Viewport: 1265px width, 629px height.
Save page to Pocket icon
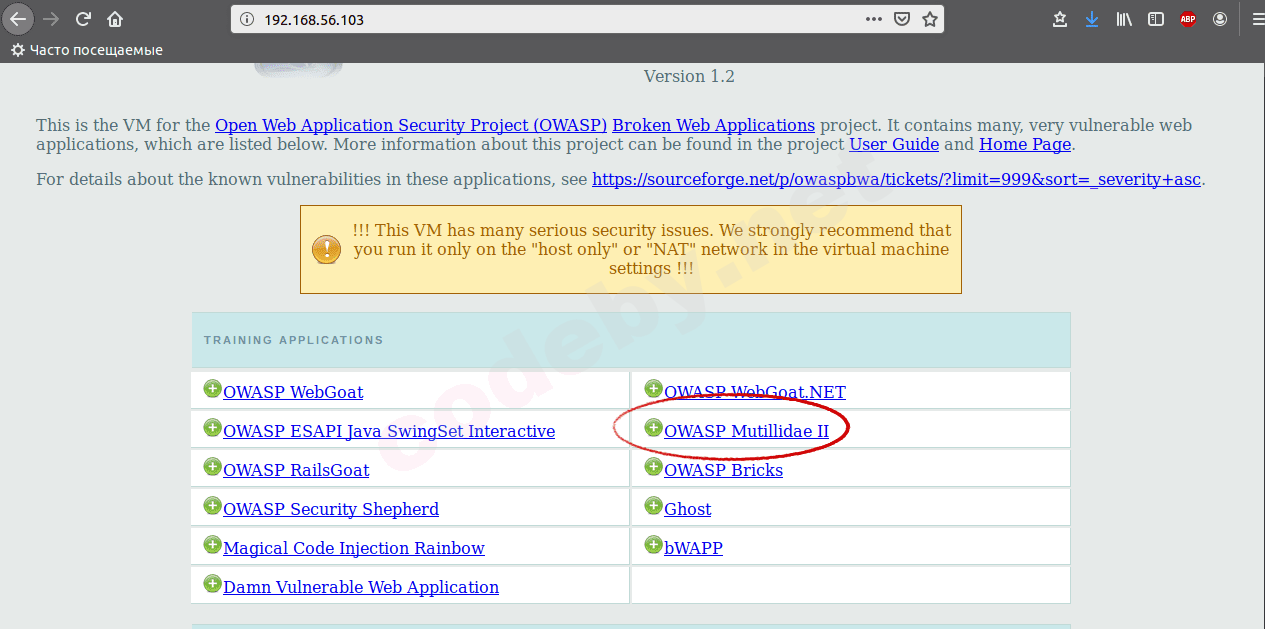point(901,19)
